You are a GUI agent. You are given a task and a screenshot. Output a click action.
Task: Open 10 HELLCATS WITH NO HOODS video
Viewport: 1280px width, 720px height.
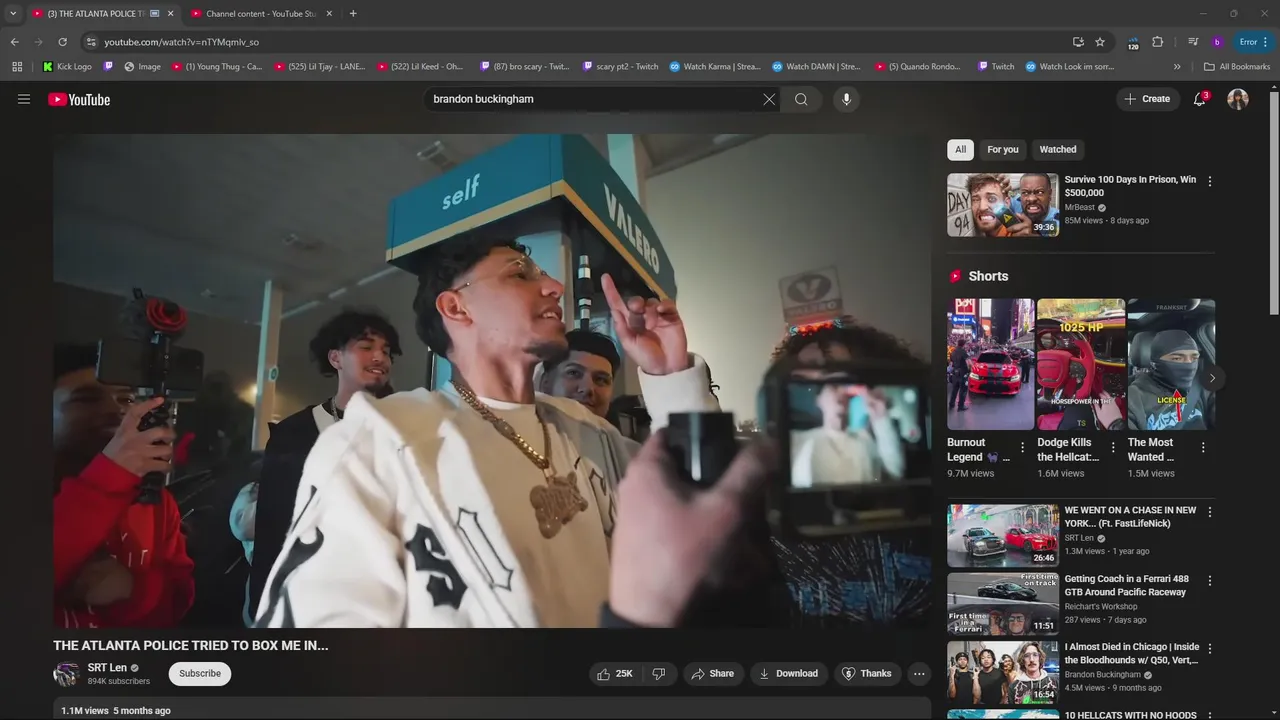click(x=1130, y=715)
